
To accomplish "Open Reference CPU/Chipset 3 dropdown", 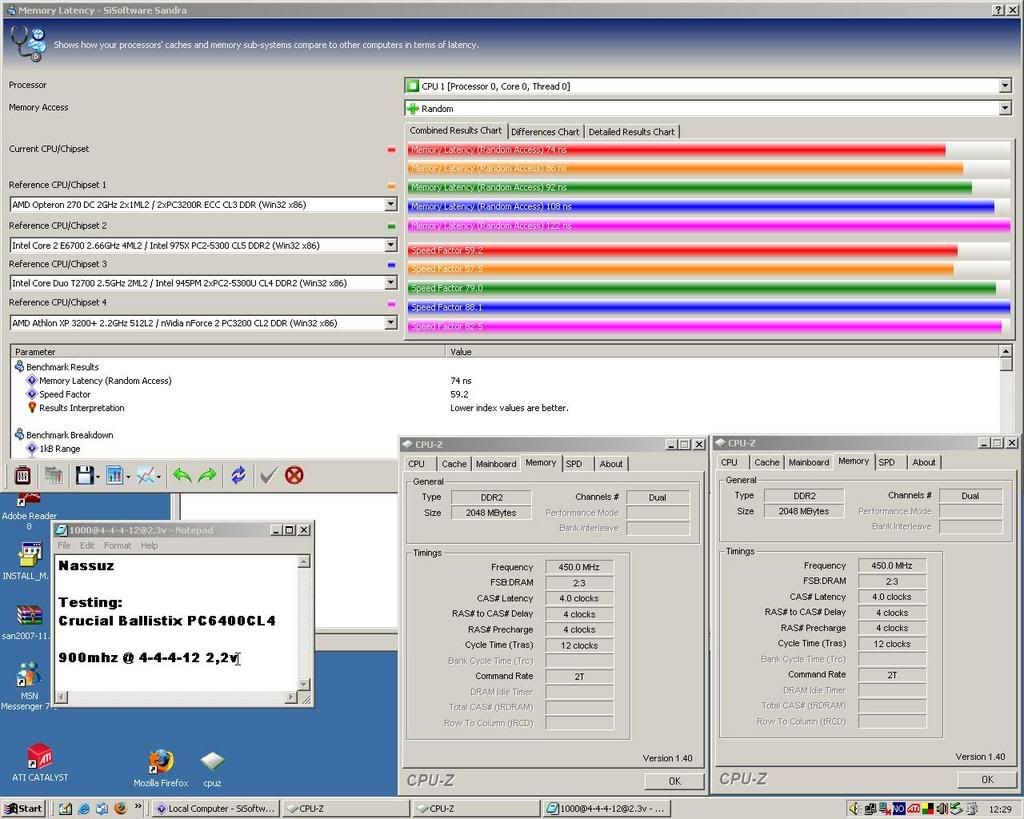I will click(x=391, y=283).
